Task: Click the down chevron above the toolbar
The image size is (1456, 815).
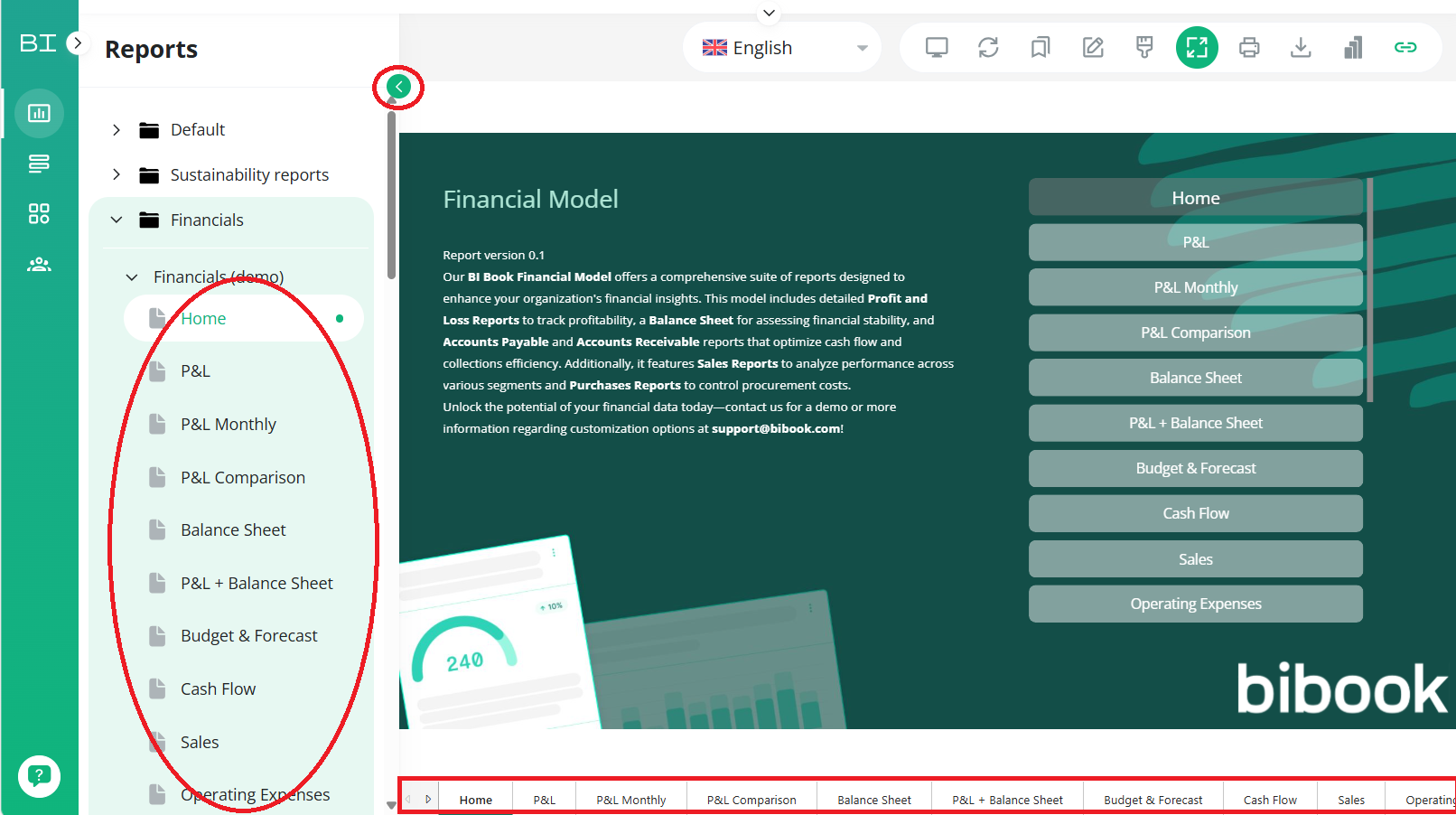Action: tap(769, 13)
